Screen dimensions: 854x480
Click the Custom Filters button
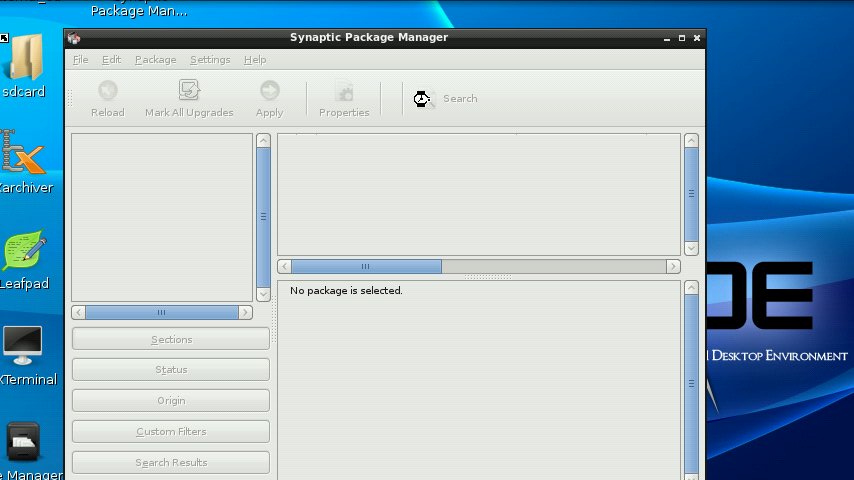171,432
